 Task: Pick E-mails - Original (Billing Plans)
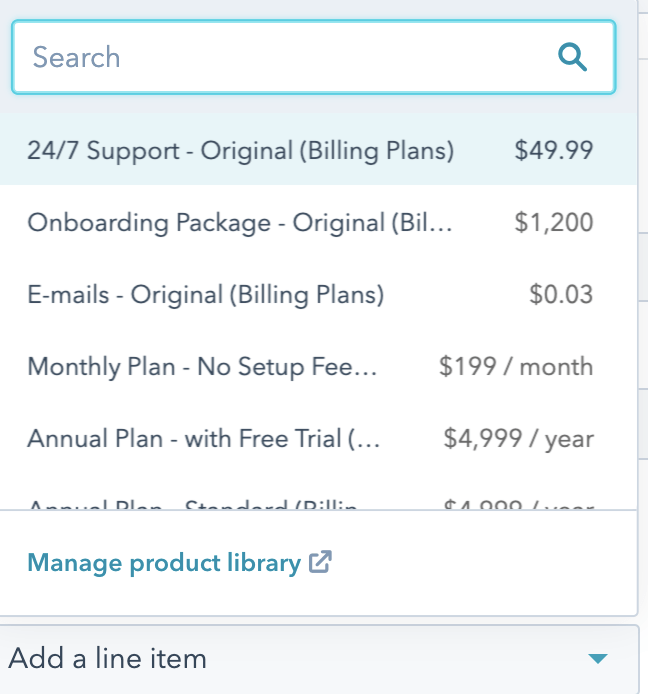(205, 295)
